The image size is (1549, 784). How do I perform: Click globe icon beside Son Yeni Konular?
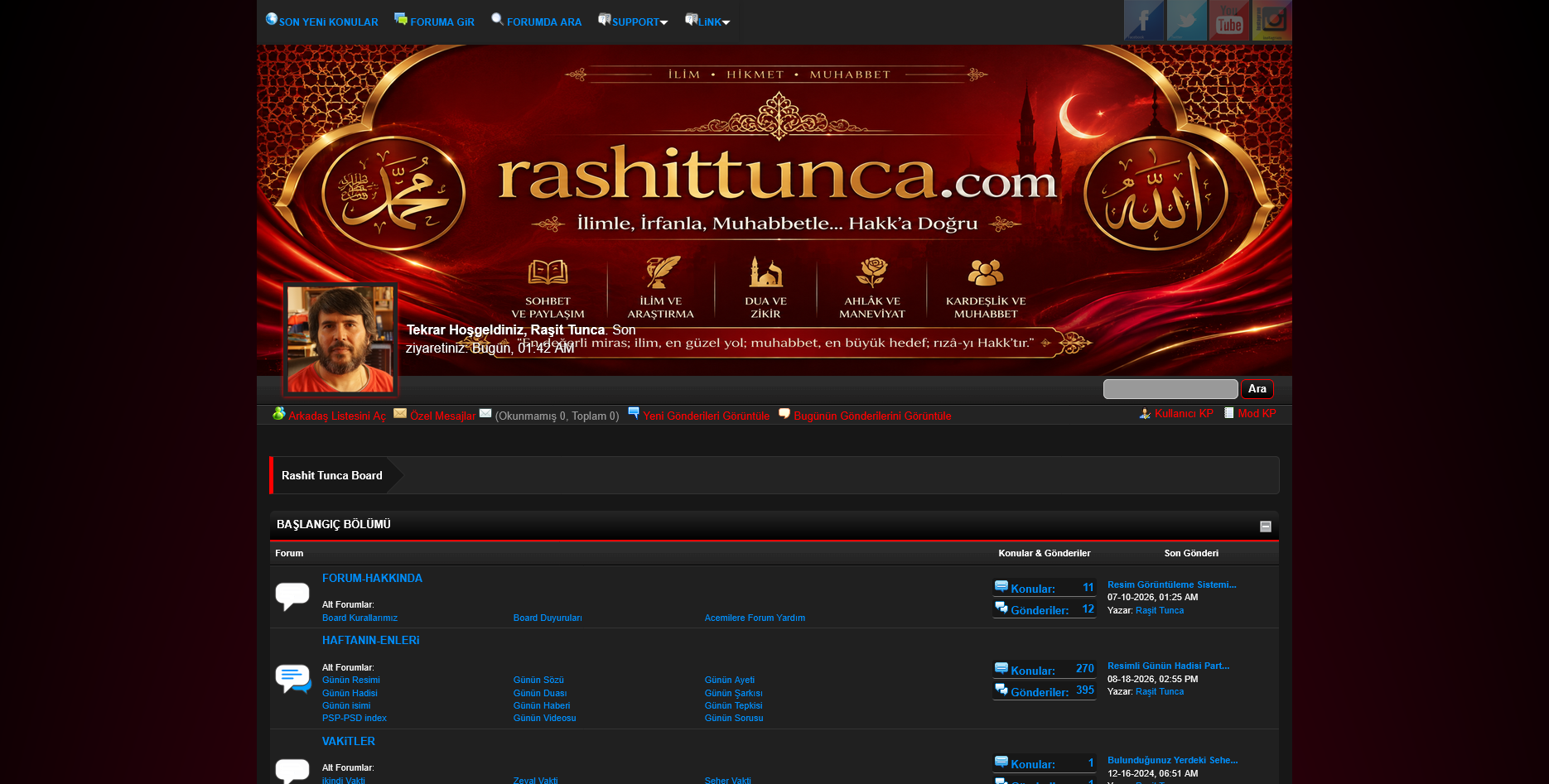(x=272, y=18)
